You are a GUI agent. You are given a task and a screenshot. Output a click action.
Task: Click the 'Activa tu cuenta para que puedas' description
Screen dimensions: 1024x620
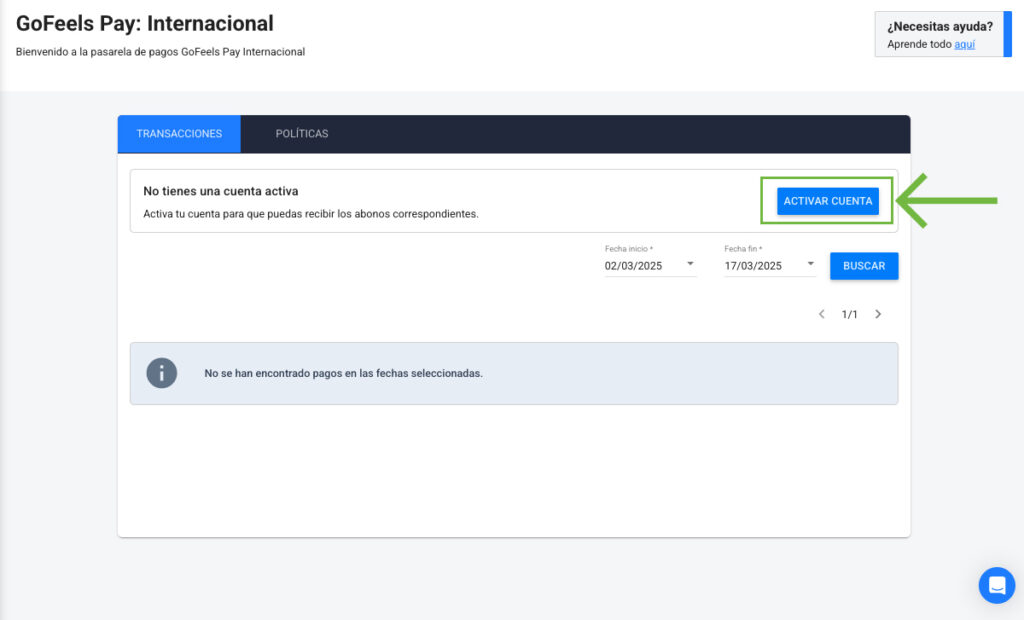click(311, 214)
